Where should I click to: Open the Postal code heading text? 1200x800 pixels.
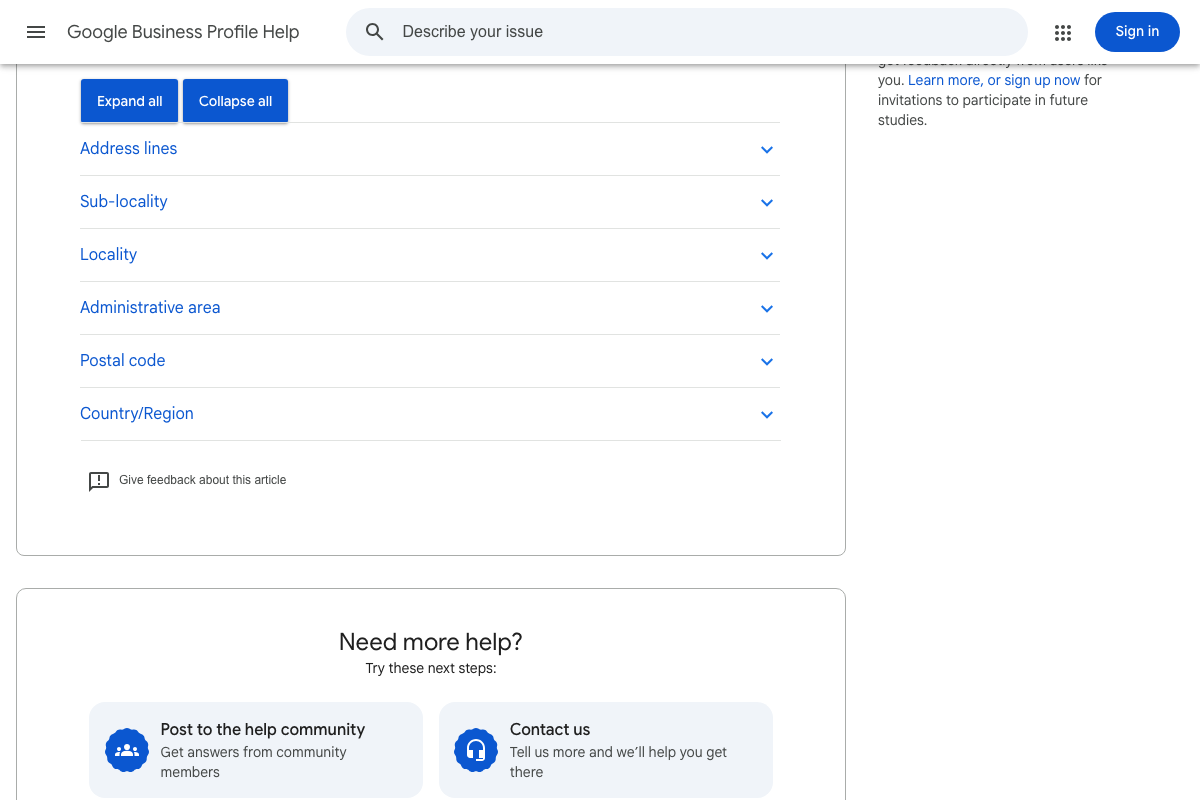pyautogui.click(x=123, y=361)
